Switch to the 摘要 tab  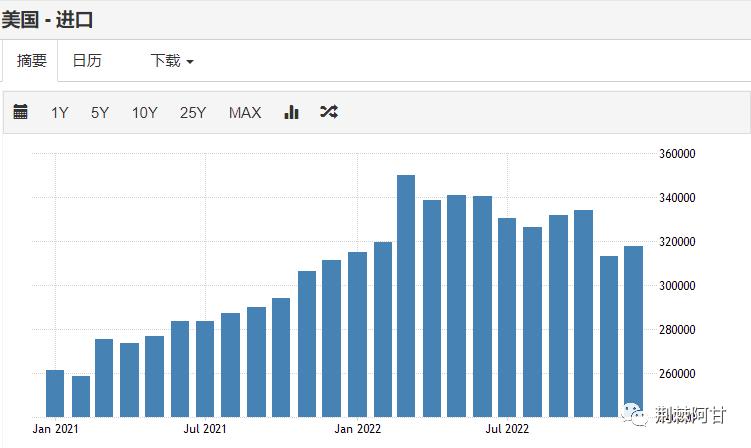31,61
